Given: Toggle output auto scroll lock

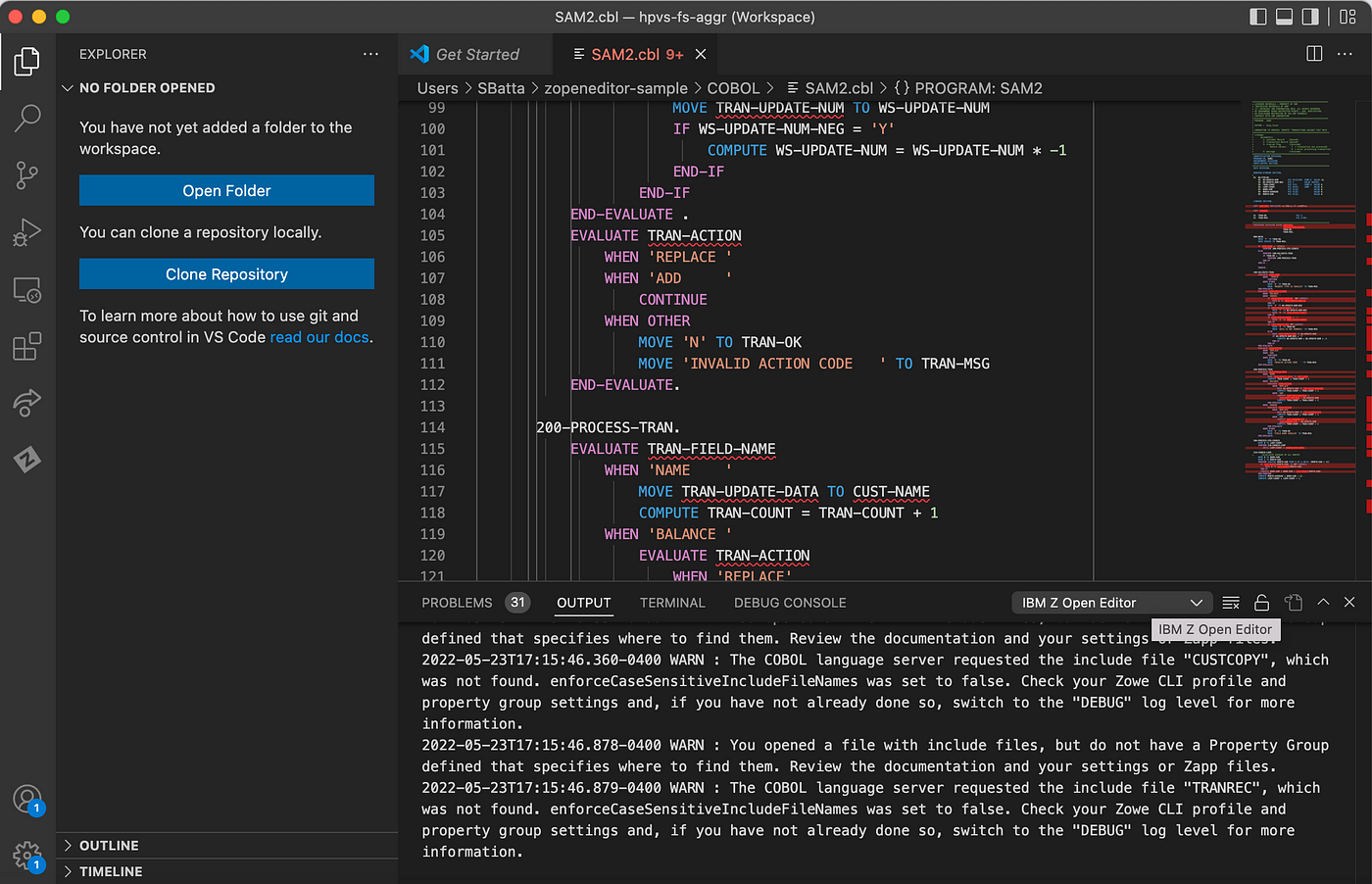Looking at the screenshot, I should (x=1262, y=603).
